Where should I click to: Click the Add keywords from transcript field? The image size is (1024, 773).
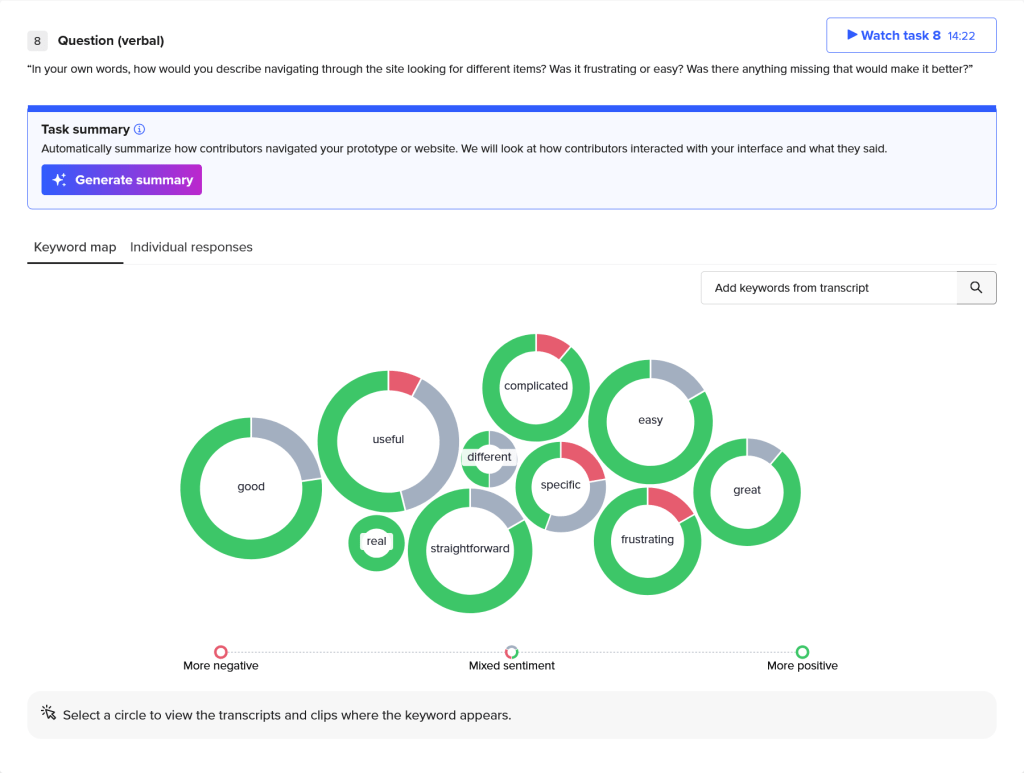coord(828,288)
